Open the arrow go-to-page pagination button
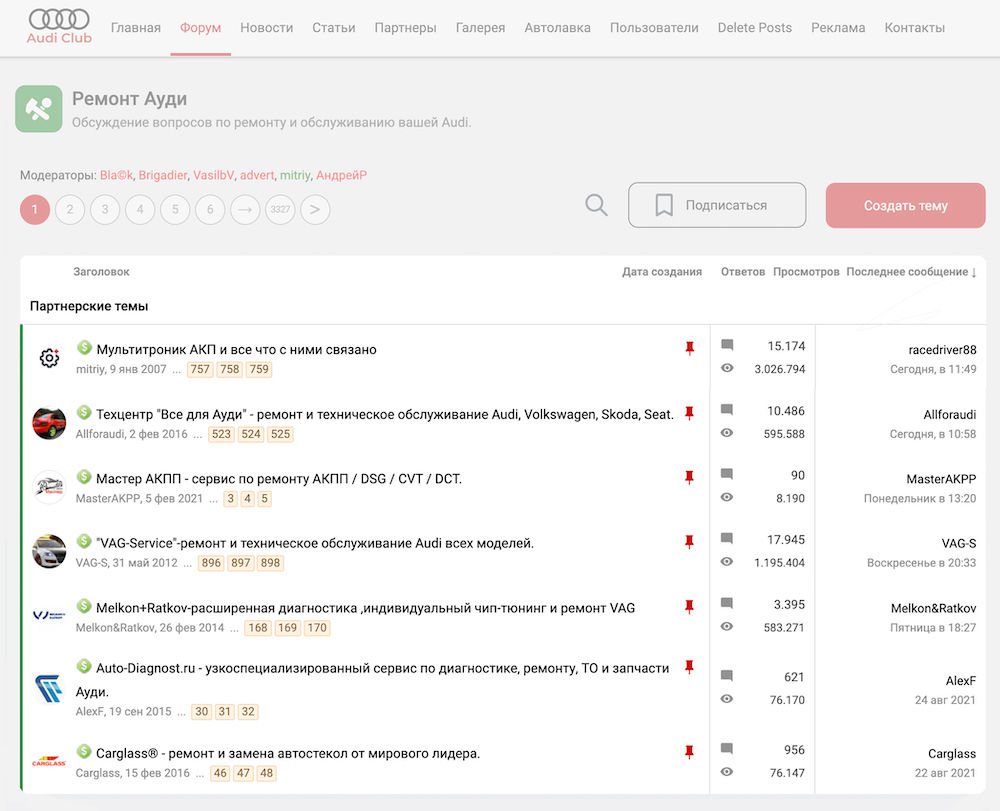Screen dimensions: 1000x811 [x=246, y=209]
